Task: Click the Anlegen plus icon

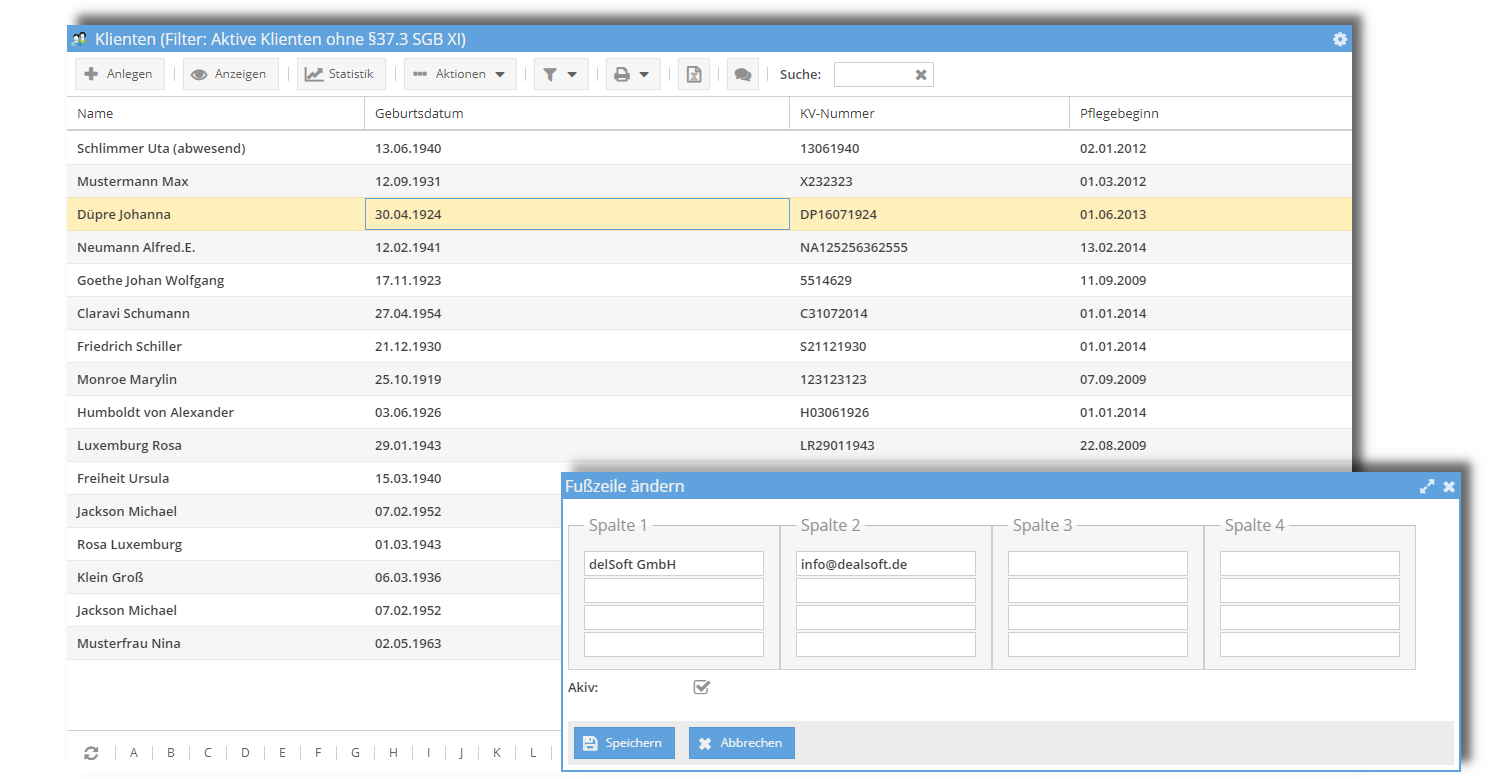Action: point(94,73)
